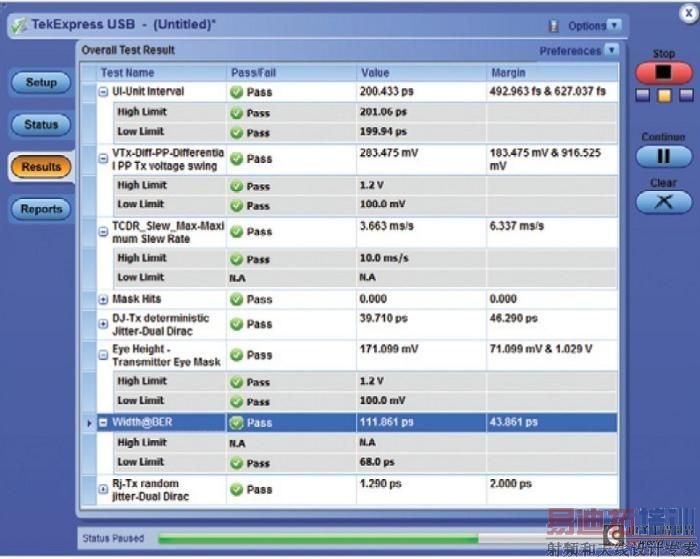Expand the DJ-Tx deterministic Jitter row
Image resolution: width=700 pixels, height=559 pixels.
[x=103, y=324]
